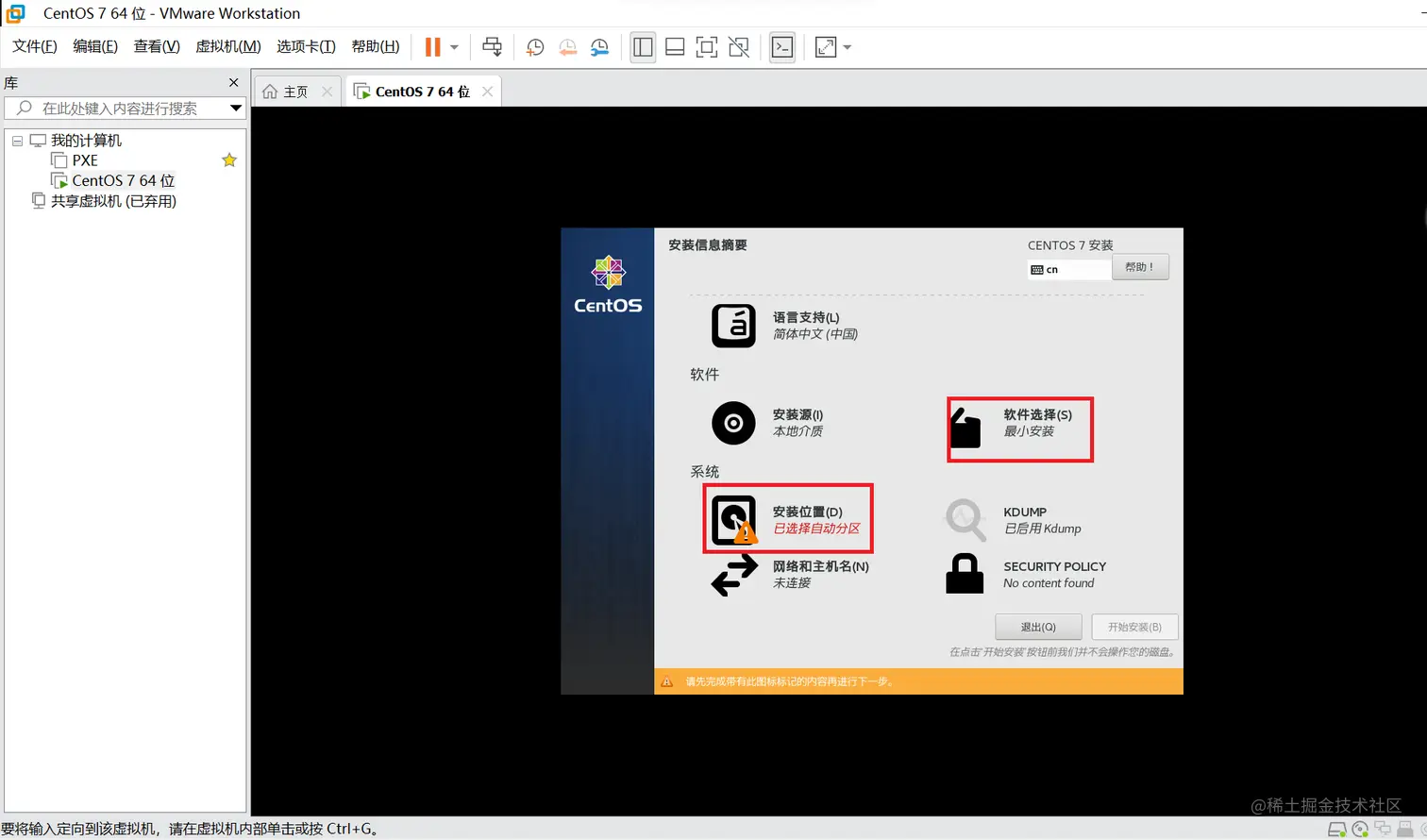Open 软件选择(S) software selection package icon
Screen dimensions: 1427x840
pos(965,428)
